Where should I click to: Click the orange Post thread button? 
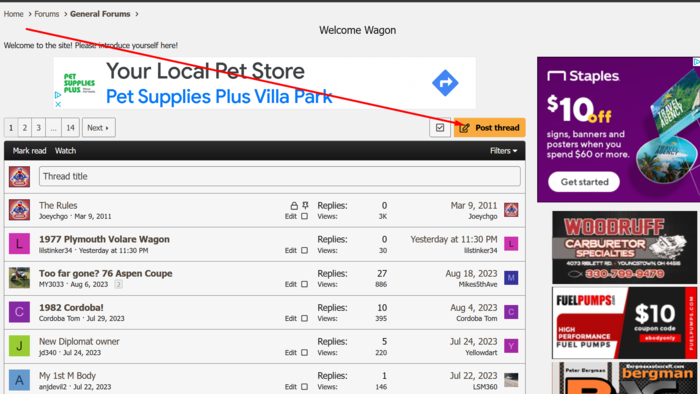489,128
